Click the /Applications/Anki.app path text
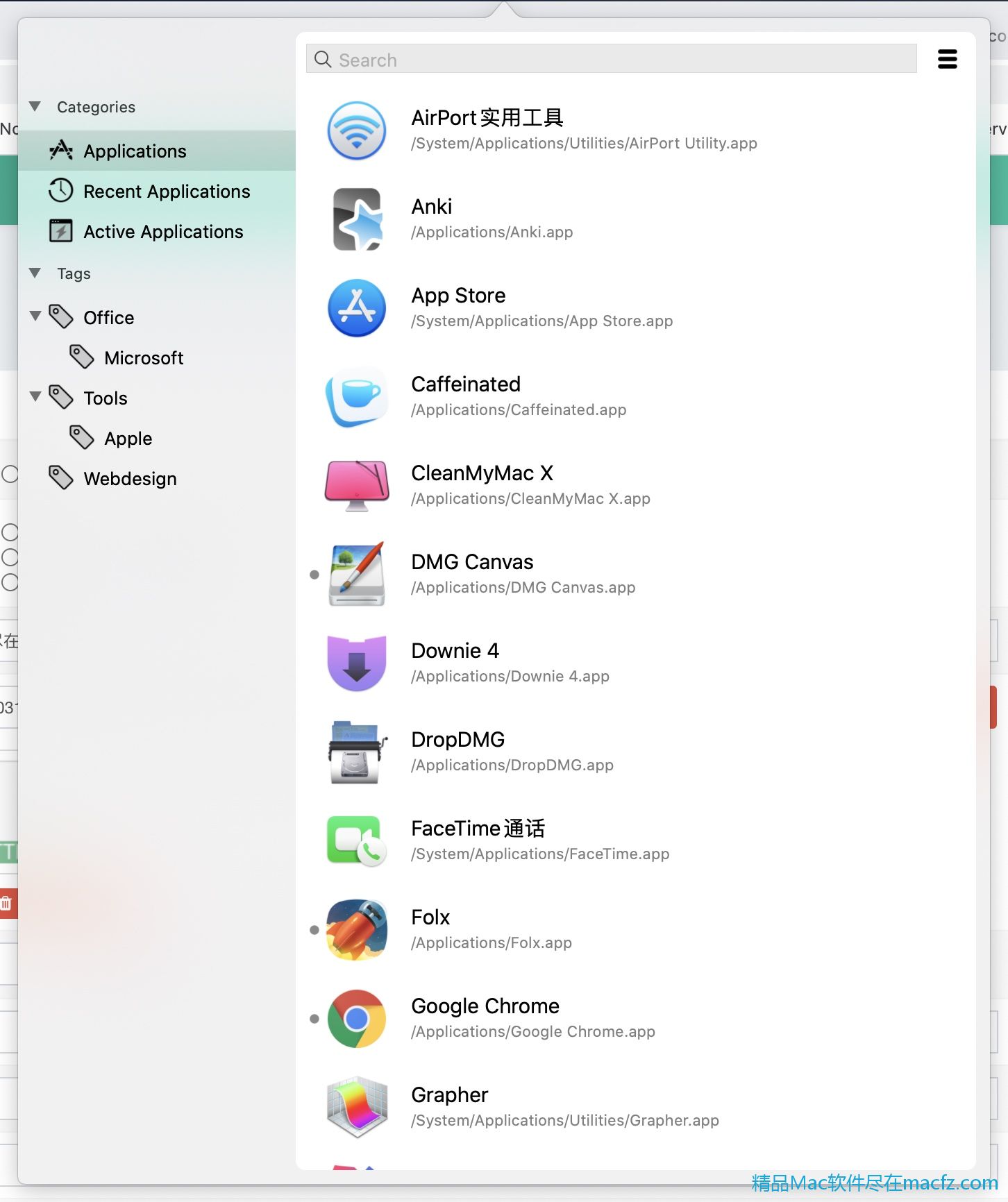This screenshot has width=1008, height=1202. pyautogui.click(x=492, y=232)
